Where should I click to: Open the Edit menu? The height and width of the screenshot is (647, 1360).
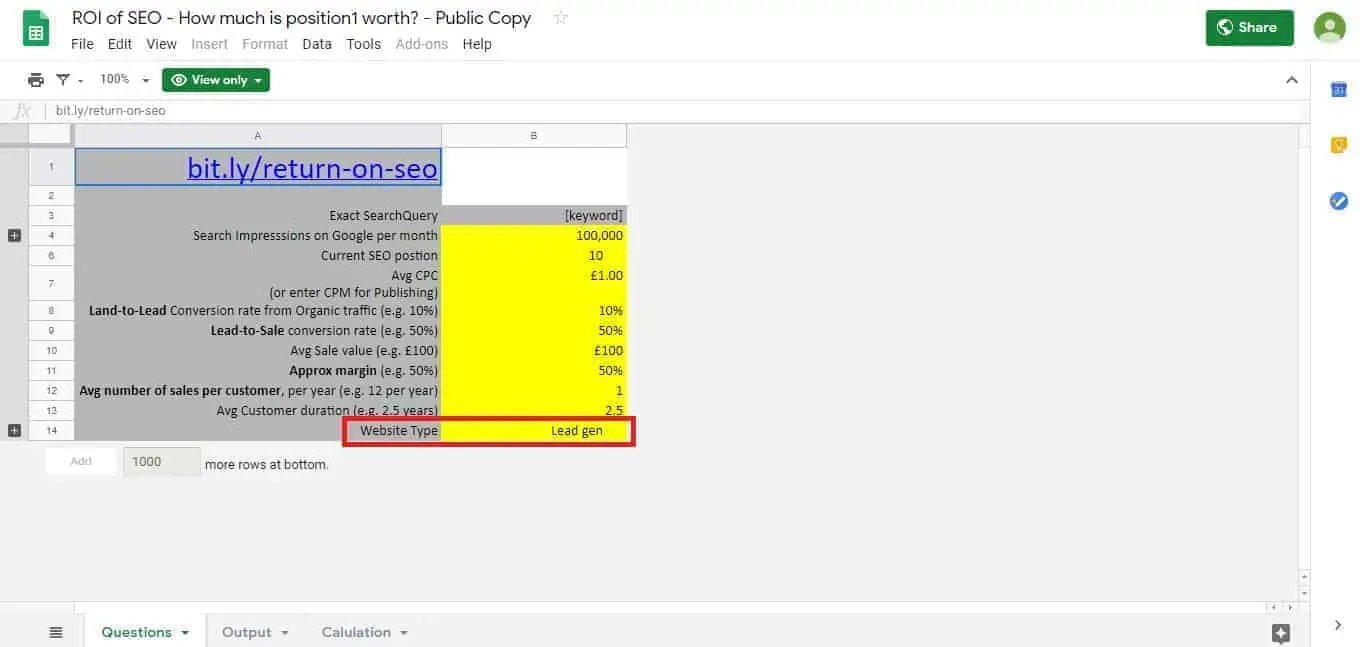pyautogui.click(x=120, y=44)
